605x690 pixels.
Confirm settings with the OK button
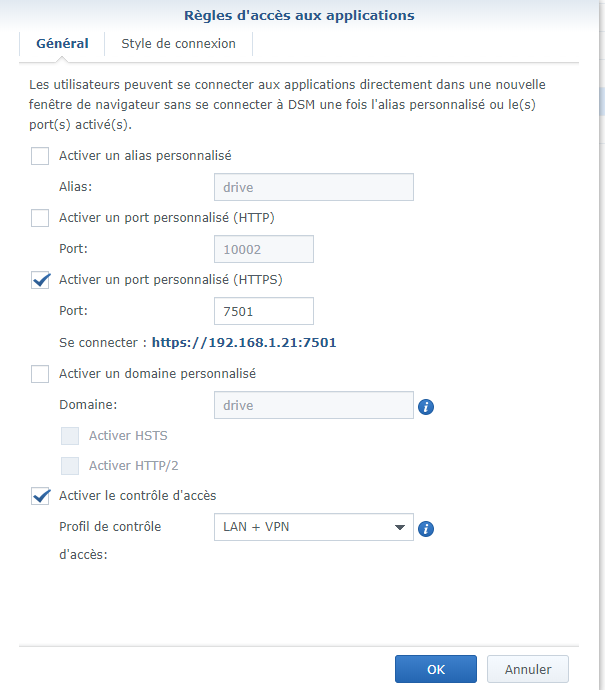(435, 669)
